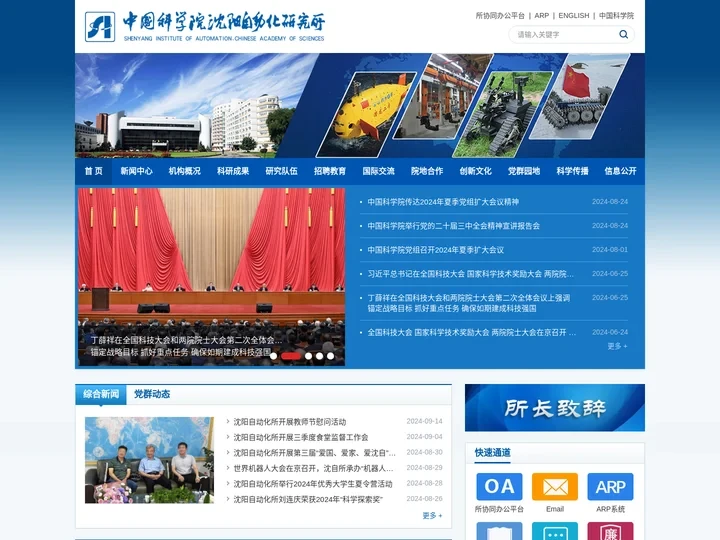This screenshot has width=720, height=540.
Task: Click the conference carousel slide image
Action: coord(211,276)
